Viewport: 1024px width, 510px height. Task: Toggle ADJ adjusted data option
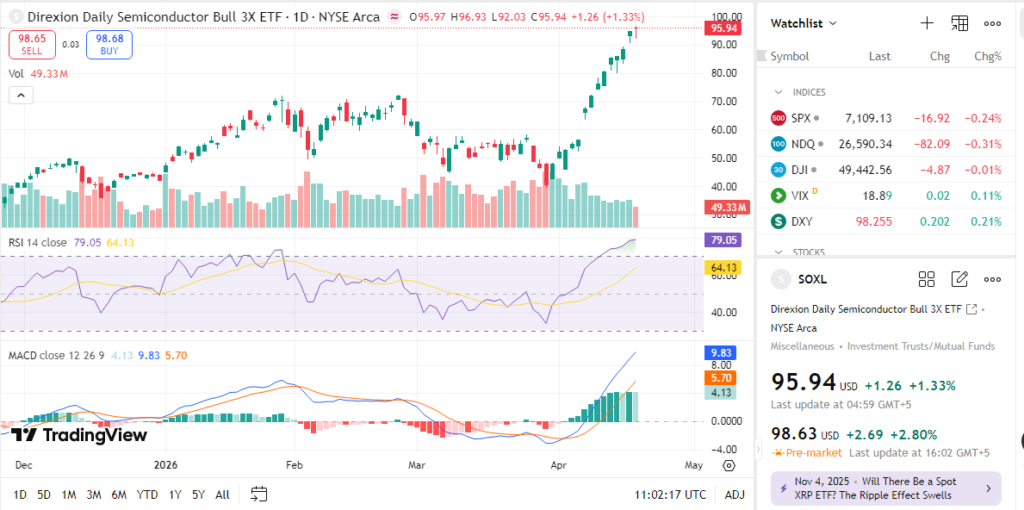click(x=734, y=494)
